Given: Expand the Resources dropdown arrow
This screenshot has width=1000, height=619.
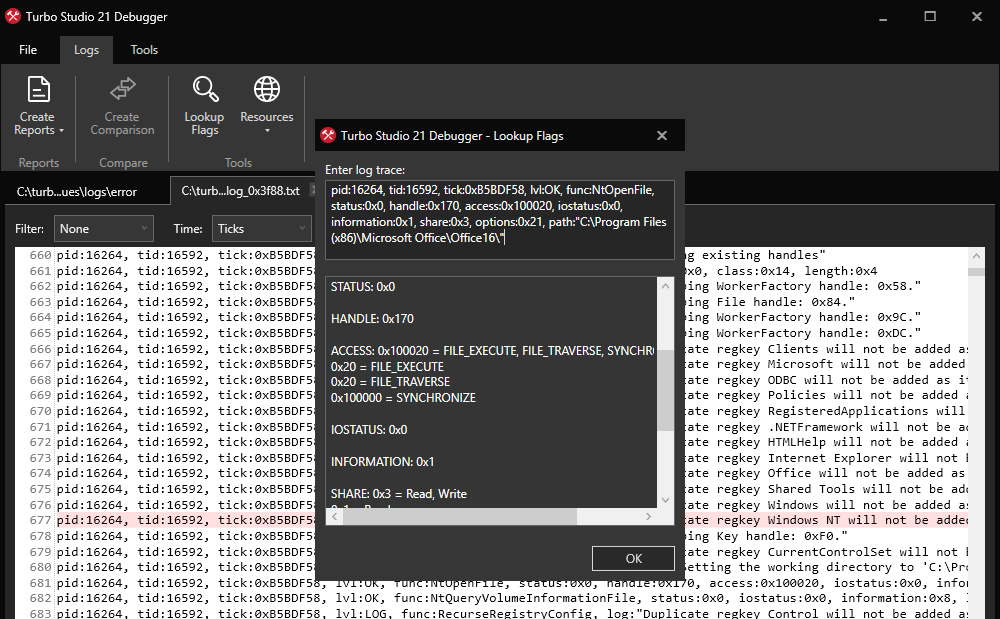Looking at the screenshot, I should [266, 129].
